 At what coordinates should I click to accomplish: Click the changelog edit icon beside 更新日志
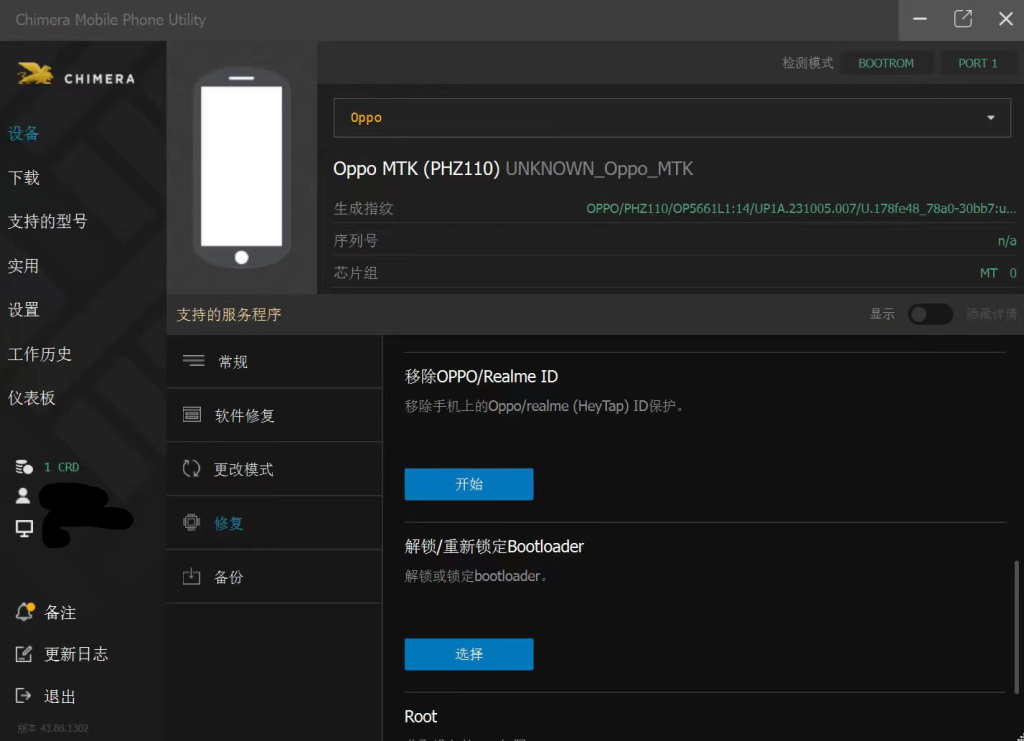24,654
